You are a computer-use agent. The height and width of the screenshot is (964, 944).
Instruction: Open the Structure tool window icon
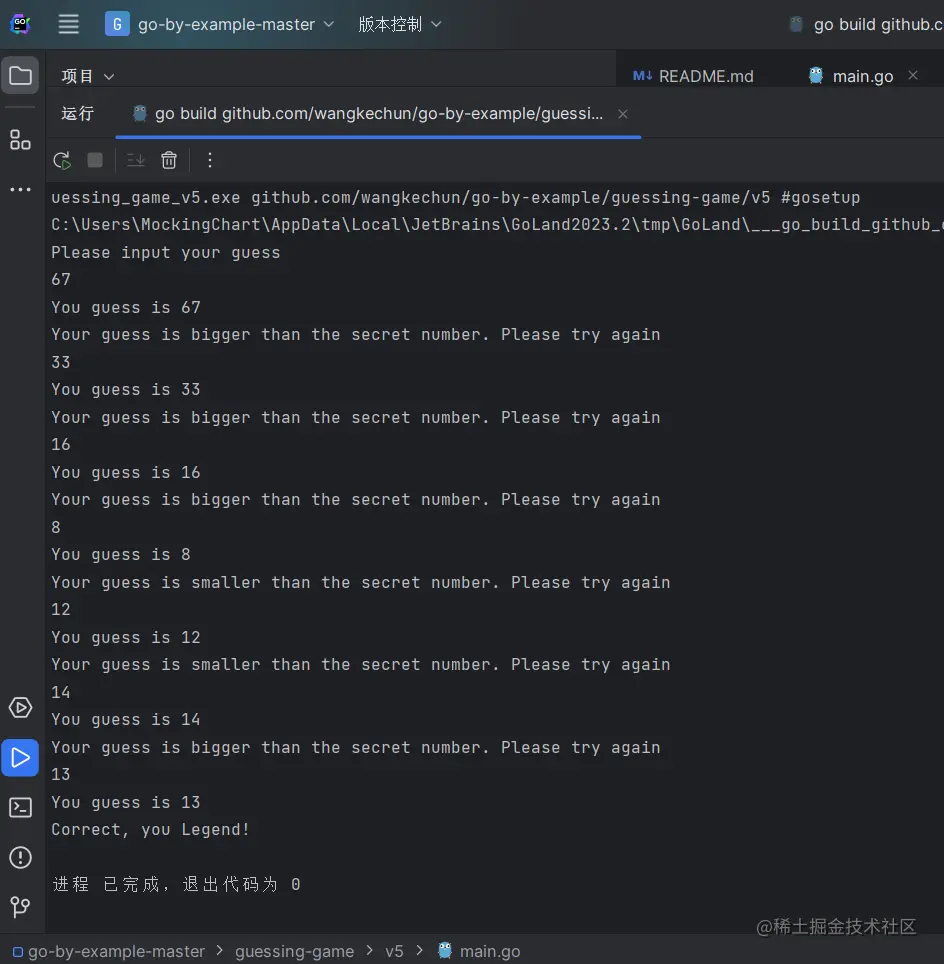point(20,140)
